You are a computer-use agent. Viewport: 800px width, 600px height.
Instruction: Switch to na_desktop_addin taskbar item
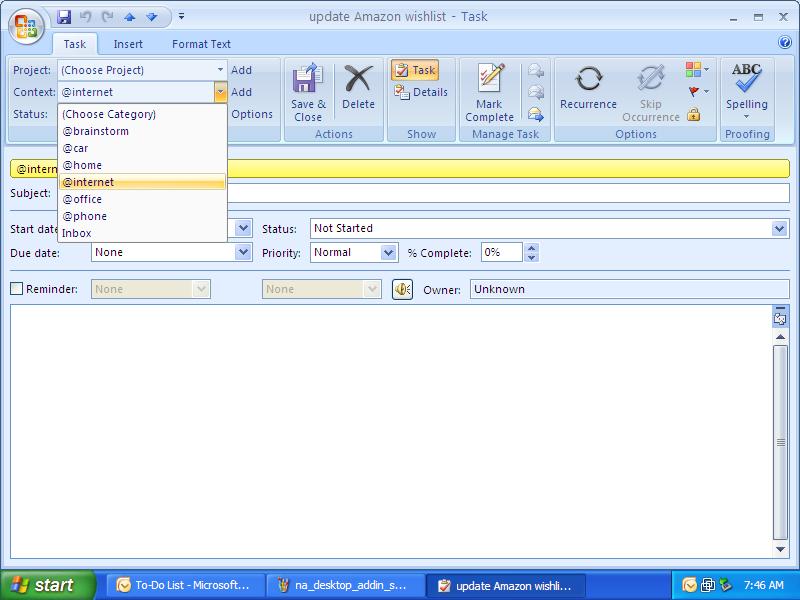pyautogui.click(x=345, y=585)
